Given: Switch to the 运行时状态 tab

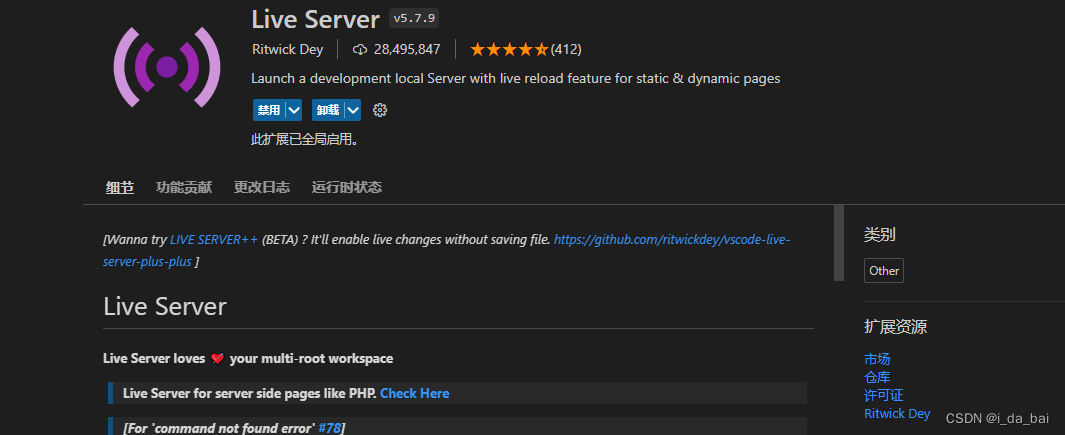Looking at the screenshot, I should coord(347,188).
